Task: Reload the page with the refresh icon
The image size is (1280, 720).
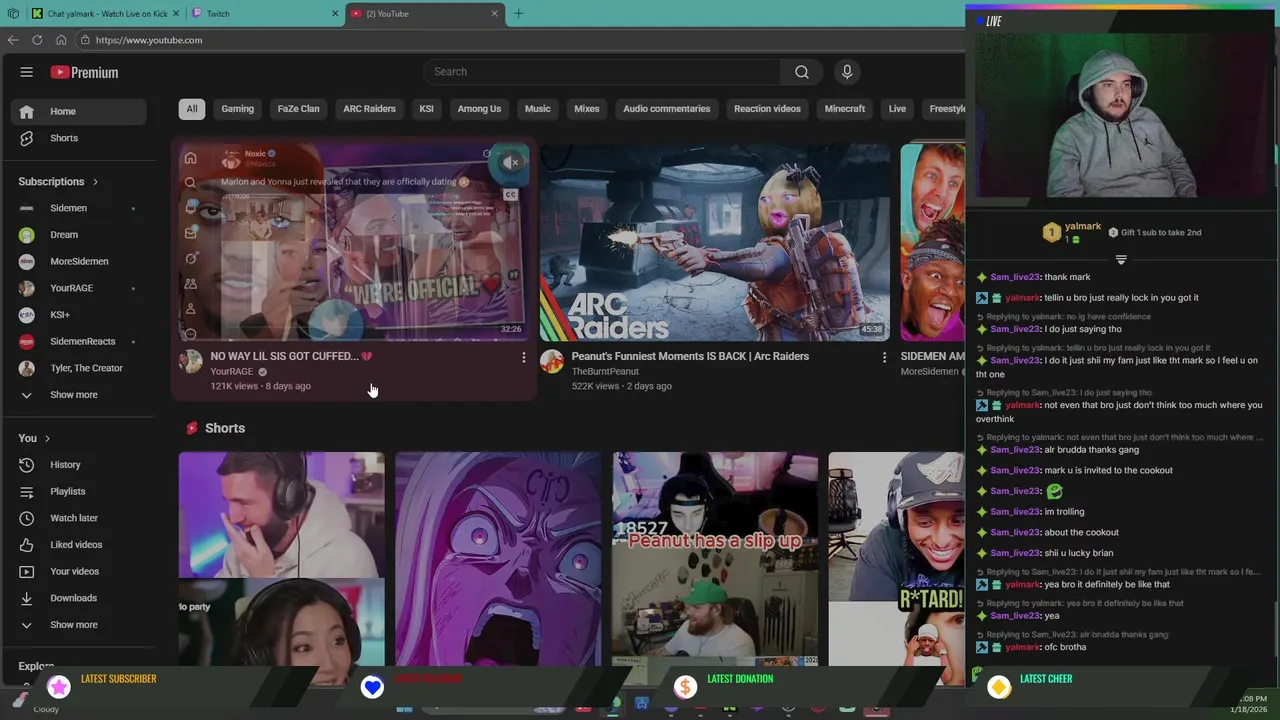Action: 37,40
